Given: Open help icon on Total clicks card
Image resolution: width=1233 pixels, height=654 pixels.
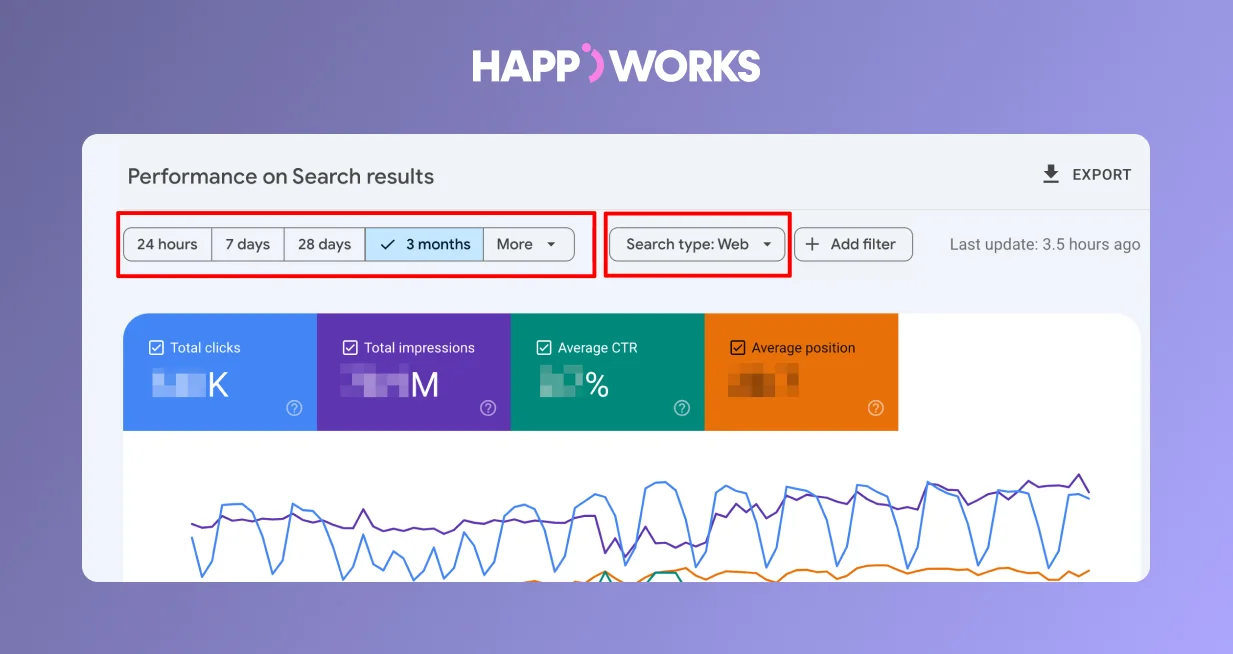Looking at the screenshot, I should [294, 408].
